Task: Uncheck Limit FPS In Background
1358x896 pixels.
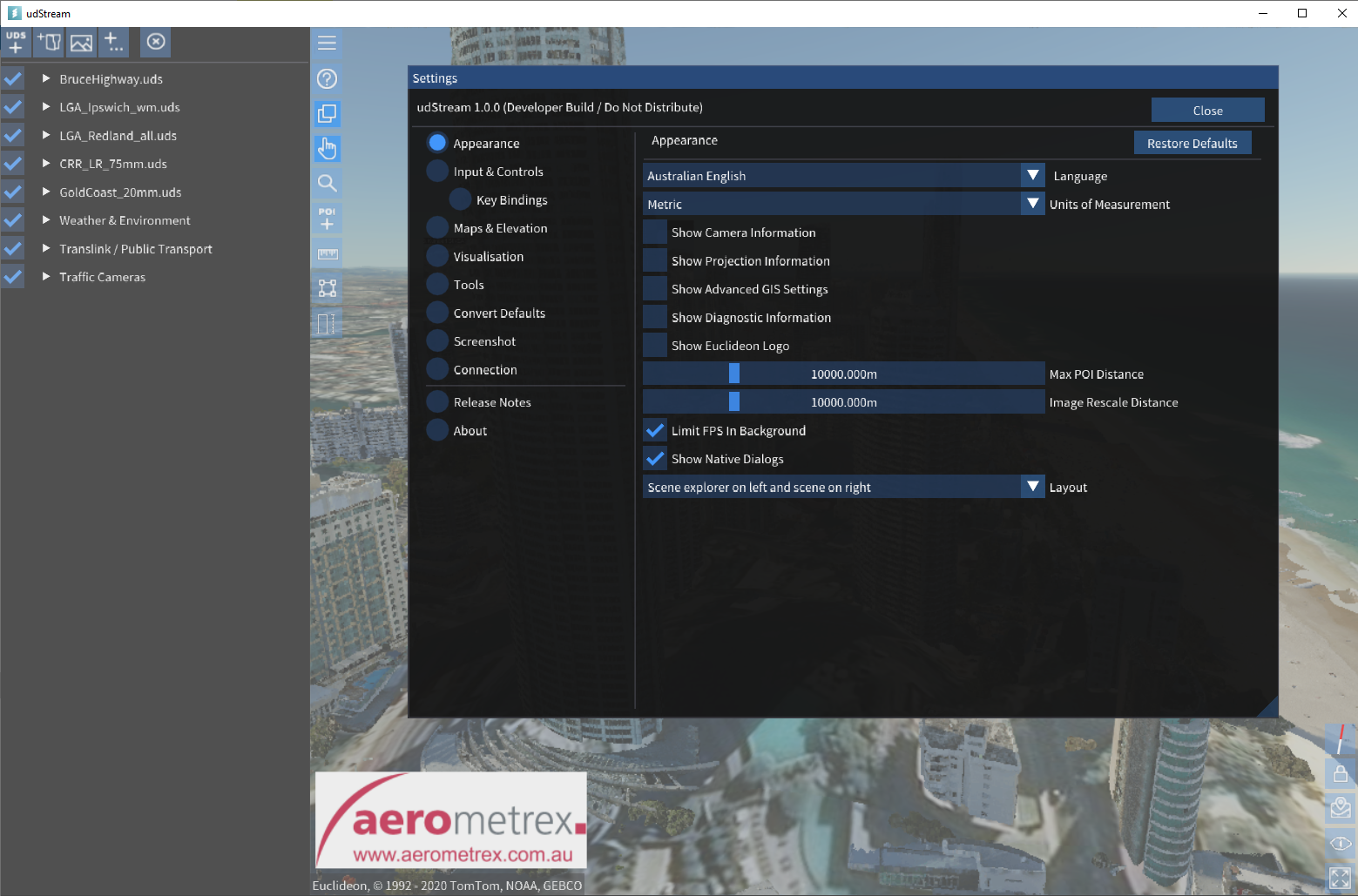Action: [655, 431]
